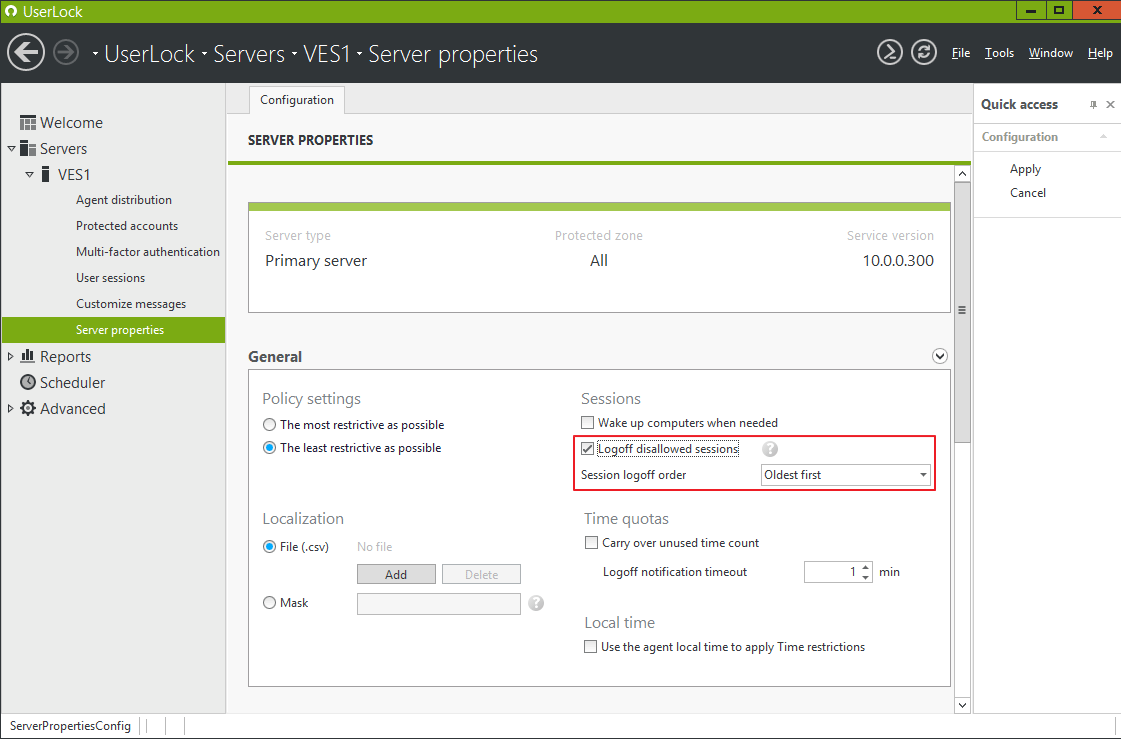
Task: Open Customize messages page
Action: (x=131, y=304)
